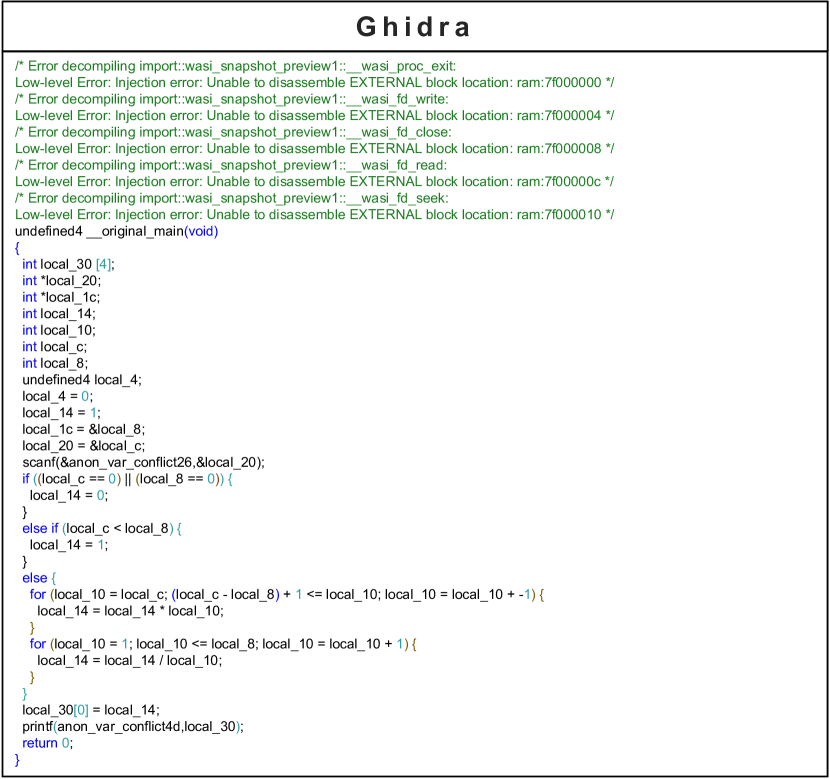Click the 'else if (local_c < local_8)' line
830x779 pixels.
(x=102, y=528)
